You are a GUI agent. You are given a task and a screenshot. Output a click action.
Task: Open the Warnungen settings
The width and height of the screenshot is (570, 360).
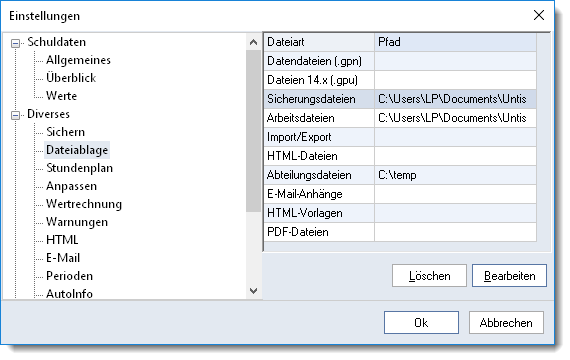coord(77,222)
